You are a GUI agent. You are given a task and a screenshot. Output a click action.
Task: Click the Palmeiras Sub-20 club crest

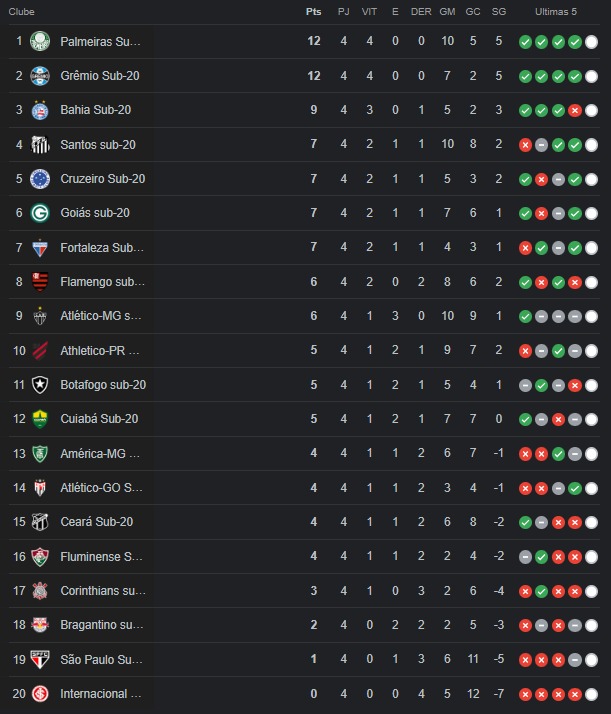pyautogui.click(x=40, y=41)
